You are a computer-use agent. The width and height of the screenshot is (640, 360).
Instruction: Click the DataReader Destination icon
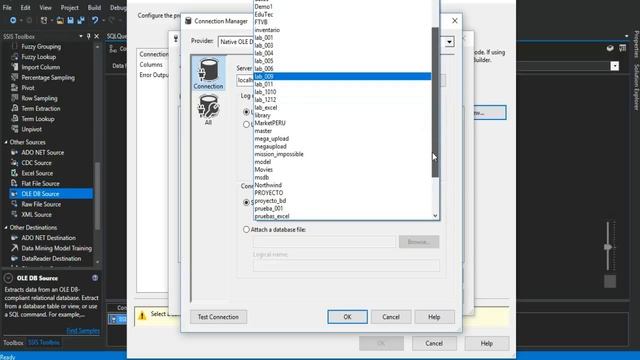point(15,258)
